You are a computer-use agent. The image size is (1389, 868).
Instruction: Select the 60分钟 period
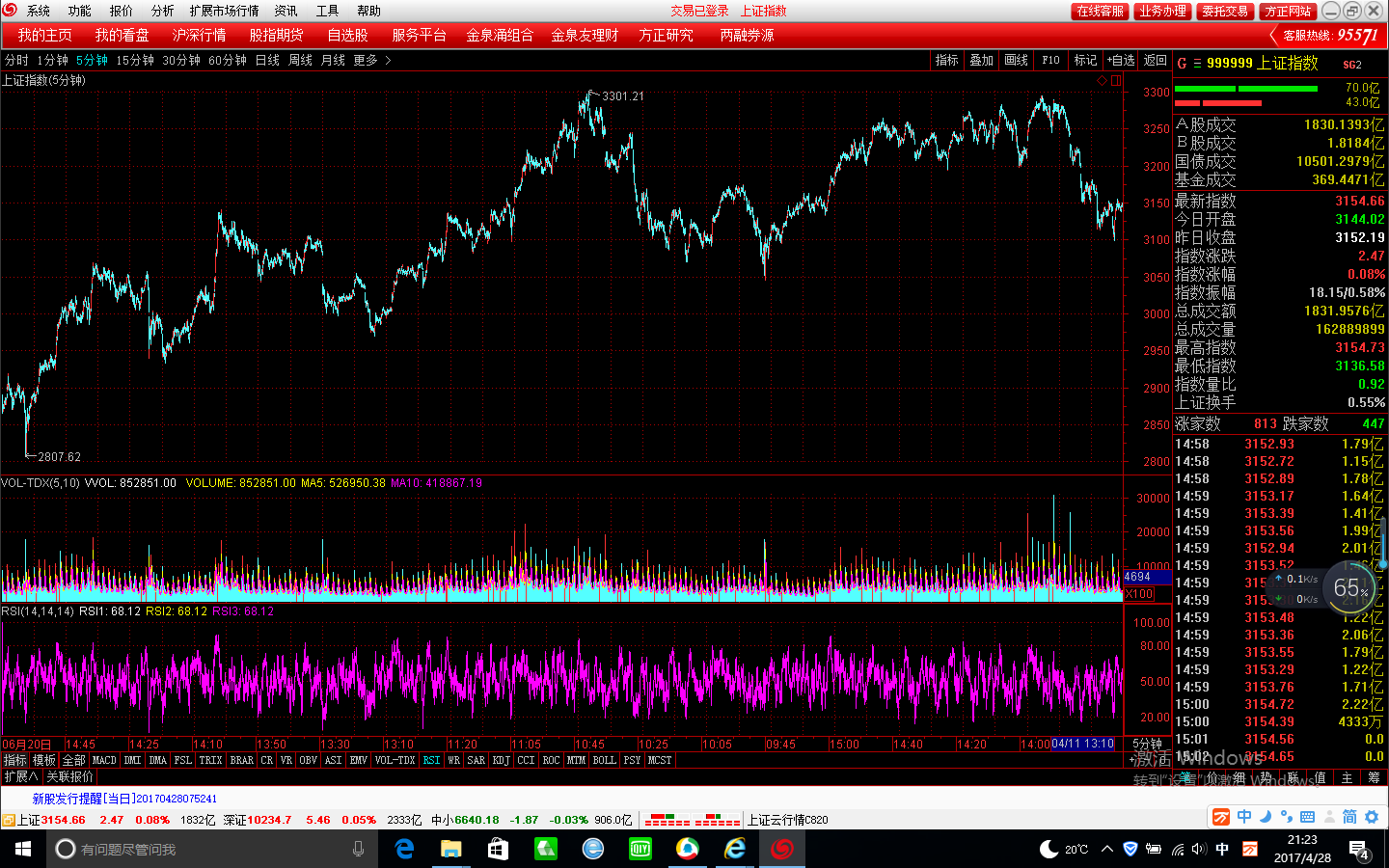point(228,60)
